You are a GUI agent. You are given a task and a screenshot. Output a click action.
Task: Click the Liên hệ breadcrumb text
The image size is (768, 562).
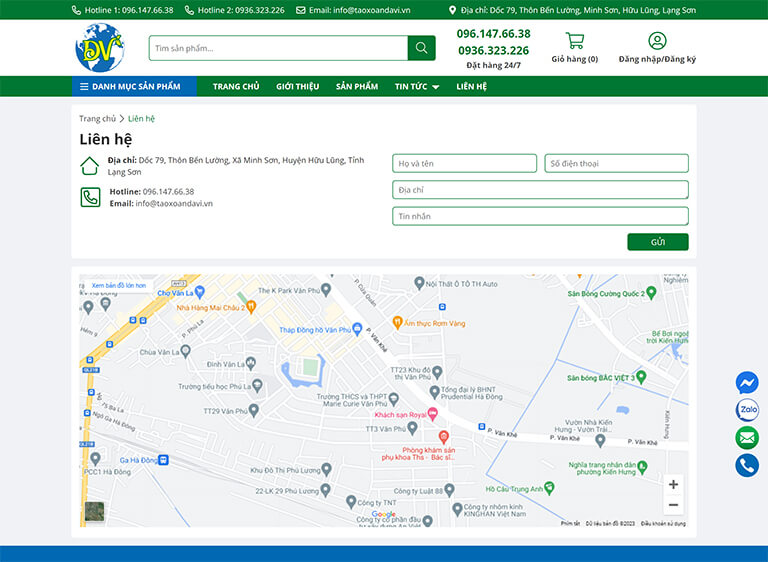(141, 119)
